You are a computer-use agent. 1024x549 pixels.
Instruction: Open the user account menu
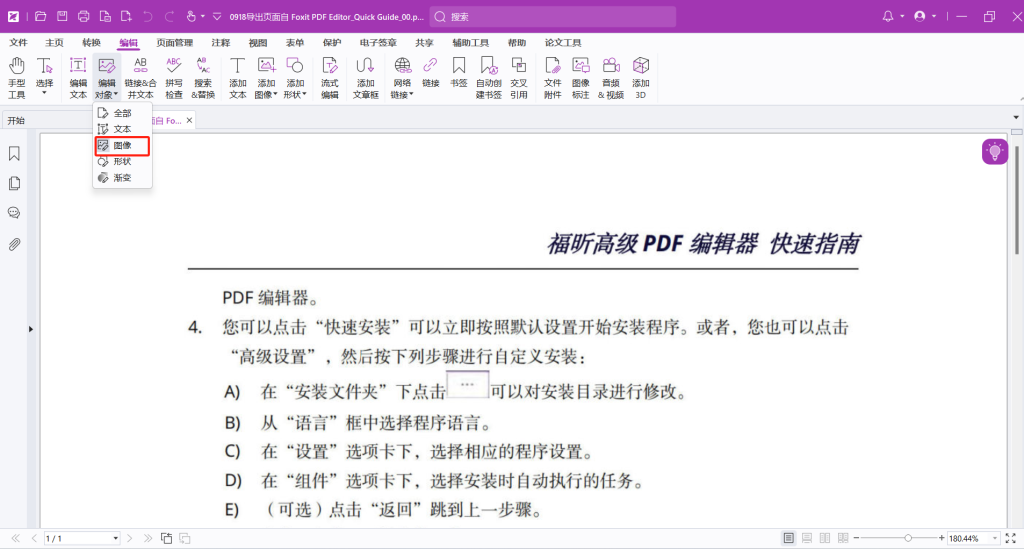(920, 16)
